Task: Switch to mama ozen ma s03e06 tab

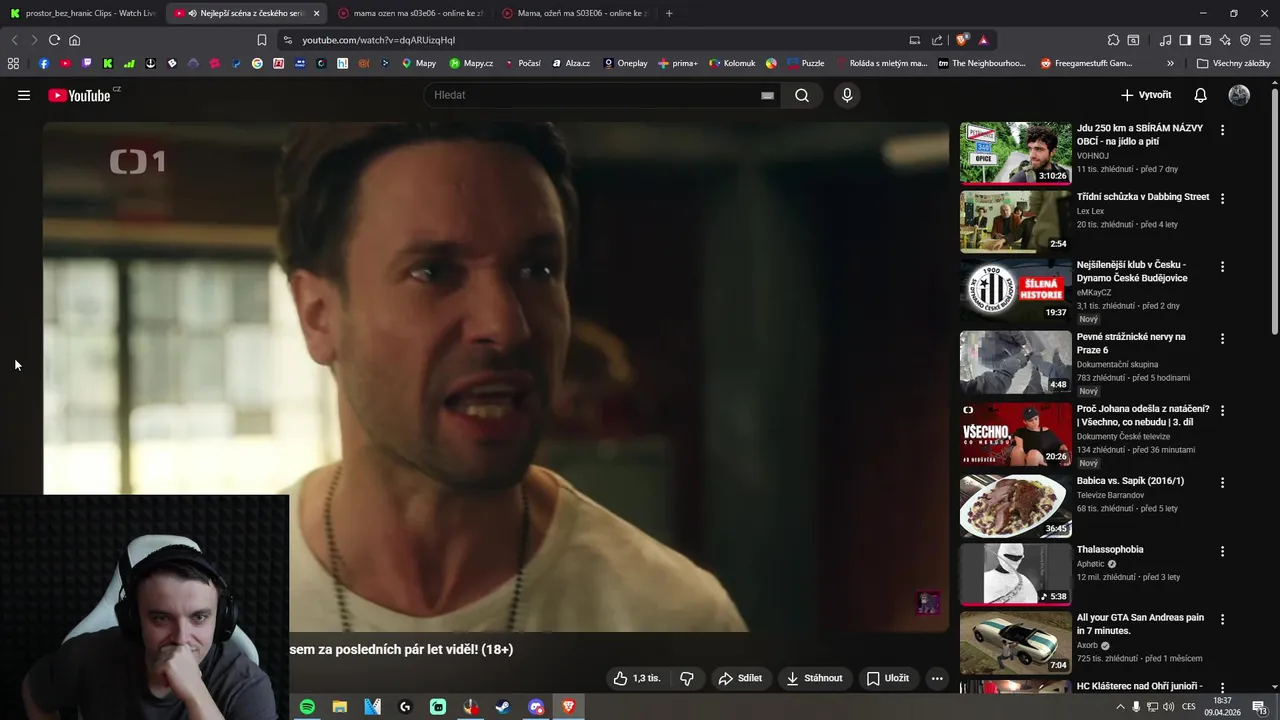Action: click(x=411, y=13)
